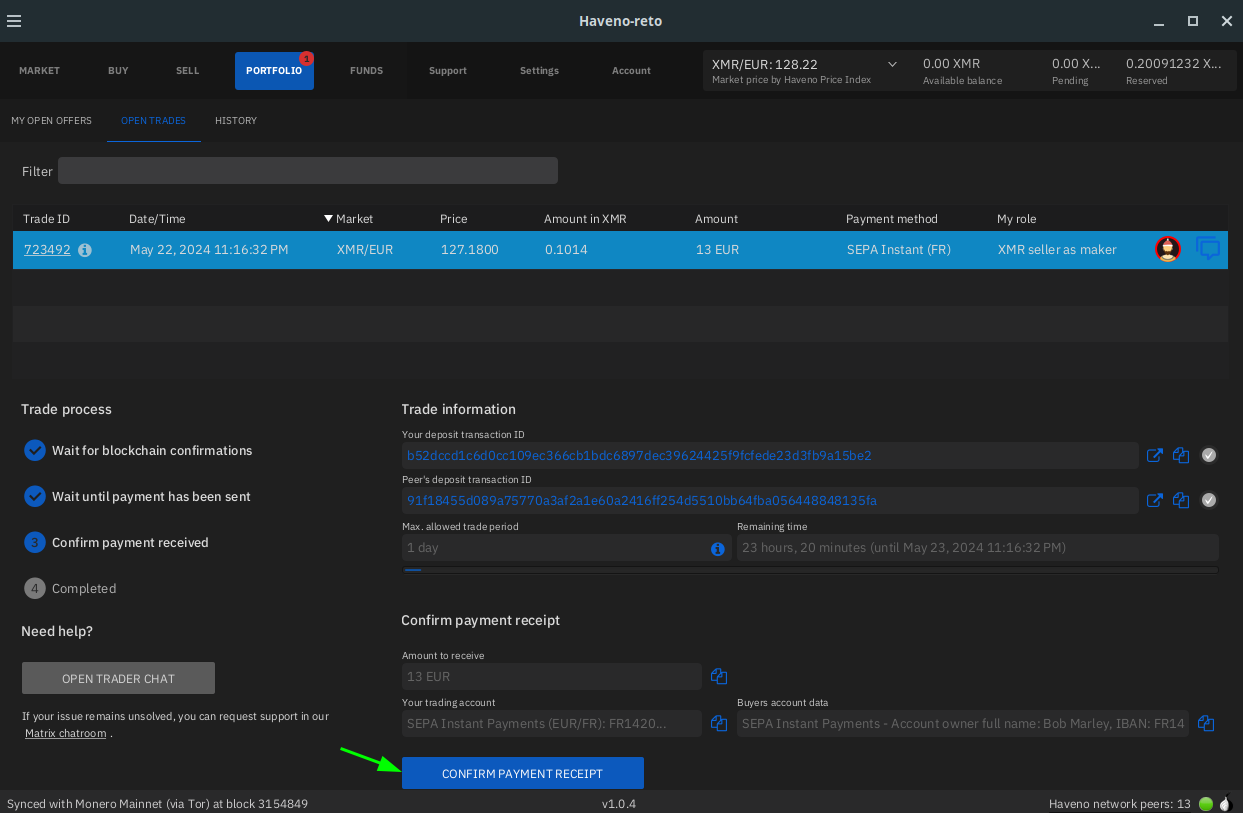Click the 'SEPA Instant (FR)' payment cell
The height and width of the screenshot is (813, 1243).
pos(898,250)
